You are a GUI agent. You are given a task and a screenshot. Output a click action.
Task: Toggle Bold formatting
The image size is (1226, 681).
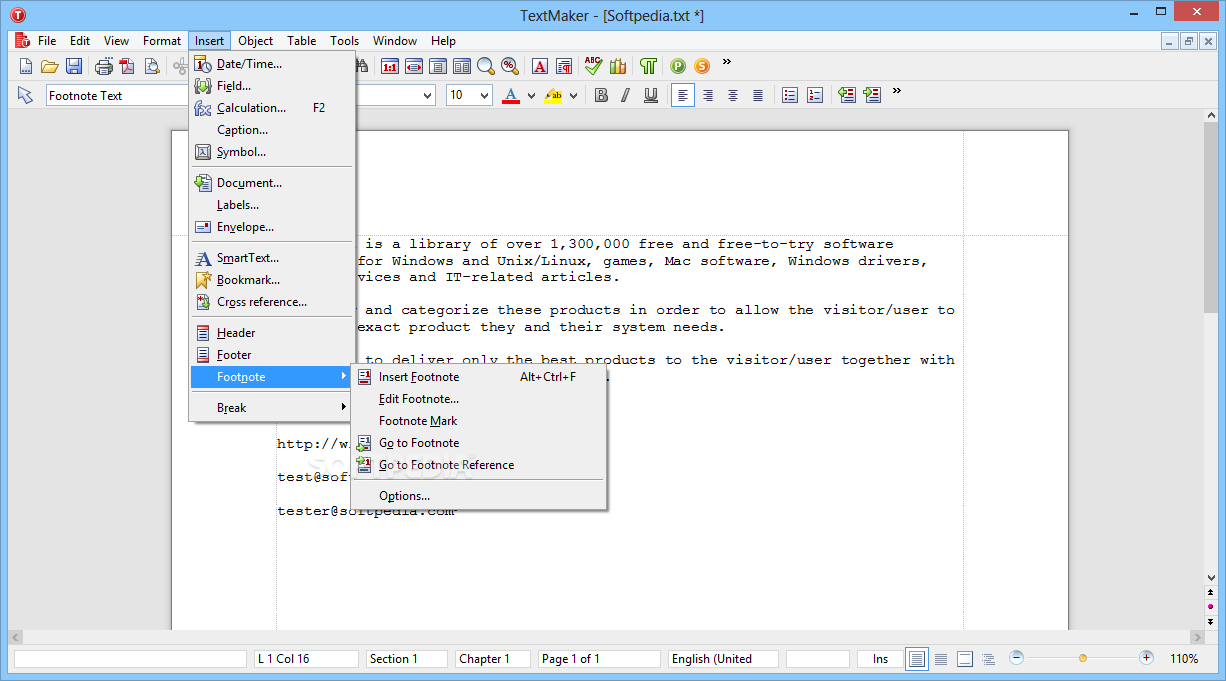pos(601,95)
